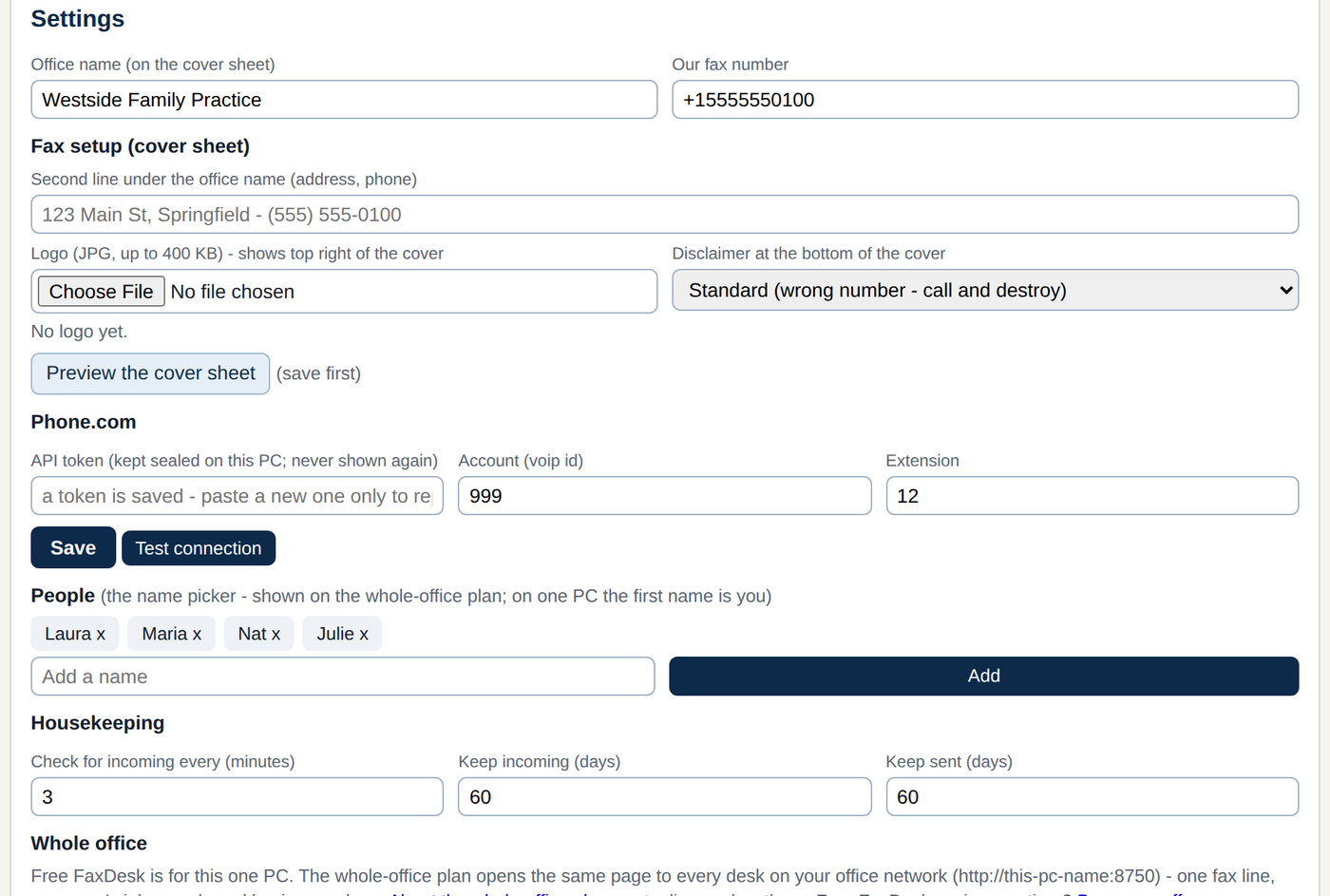Viewport: 1330px width, 896px height.
Task: Select the Keep sent (days) field
Action: [1092, 797]
